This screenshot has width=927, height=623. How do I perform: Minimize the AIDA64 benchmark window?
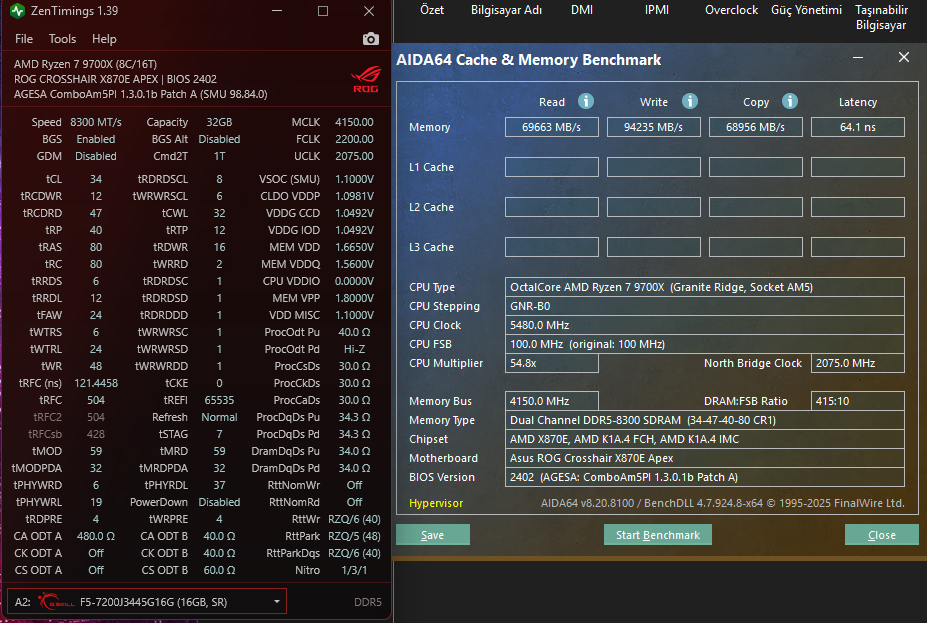pyautogui.click(x=858, y=57)
